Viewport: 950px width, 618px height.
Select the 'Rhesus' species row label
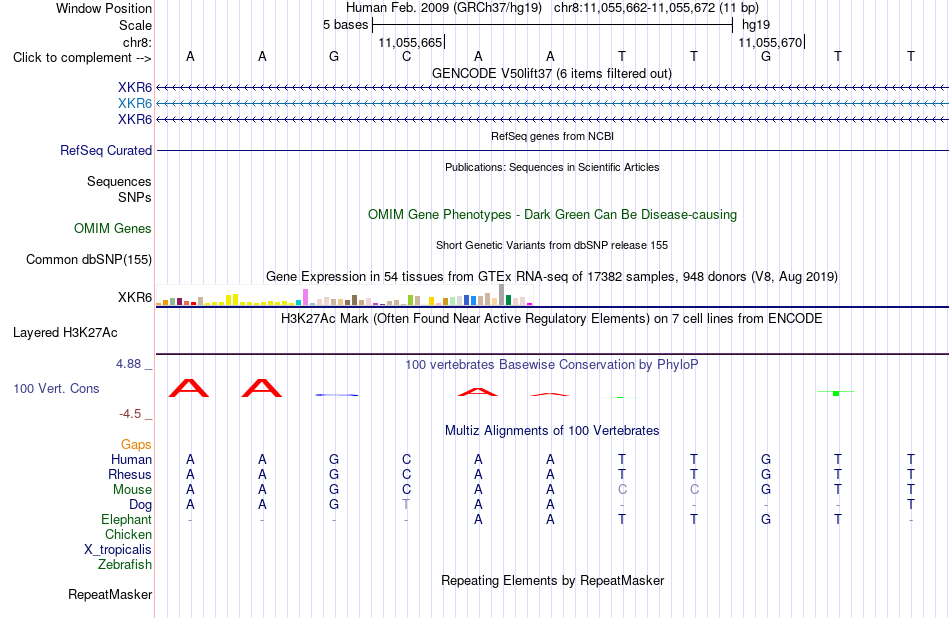point(130,474)
